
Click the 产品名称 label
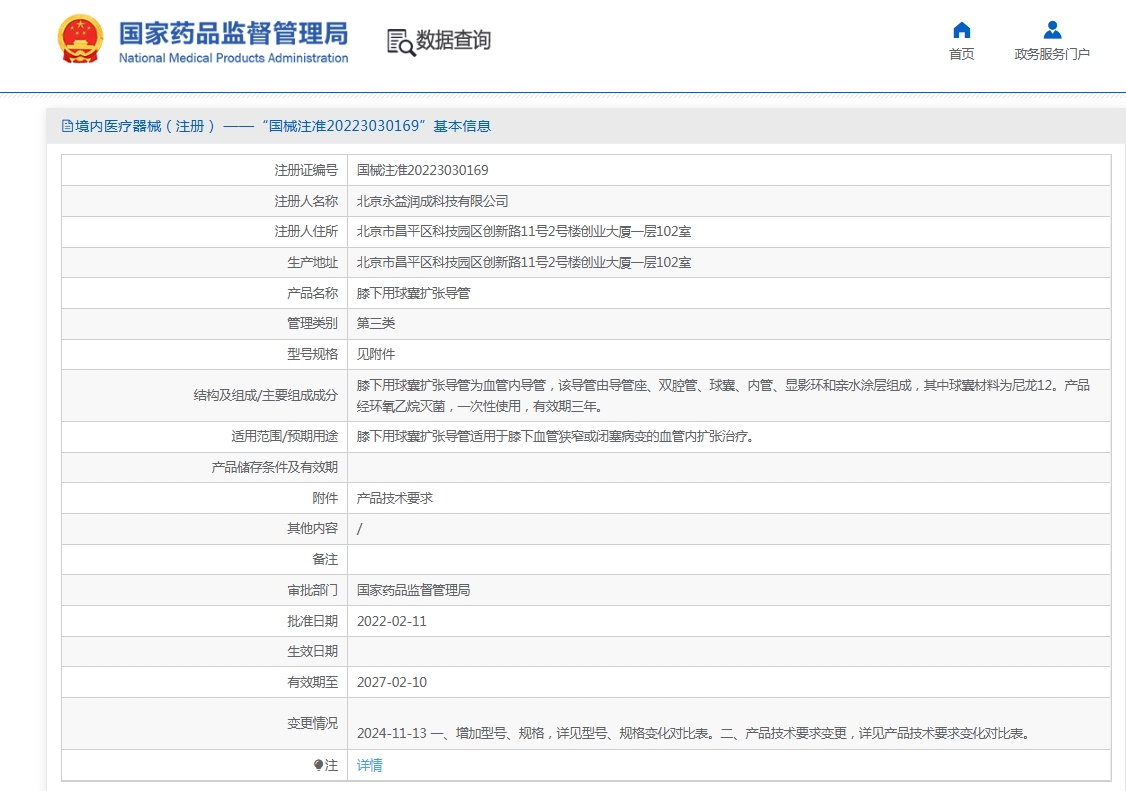[312, 293]
